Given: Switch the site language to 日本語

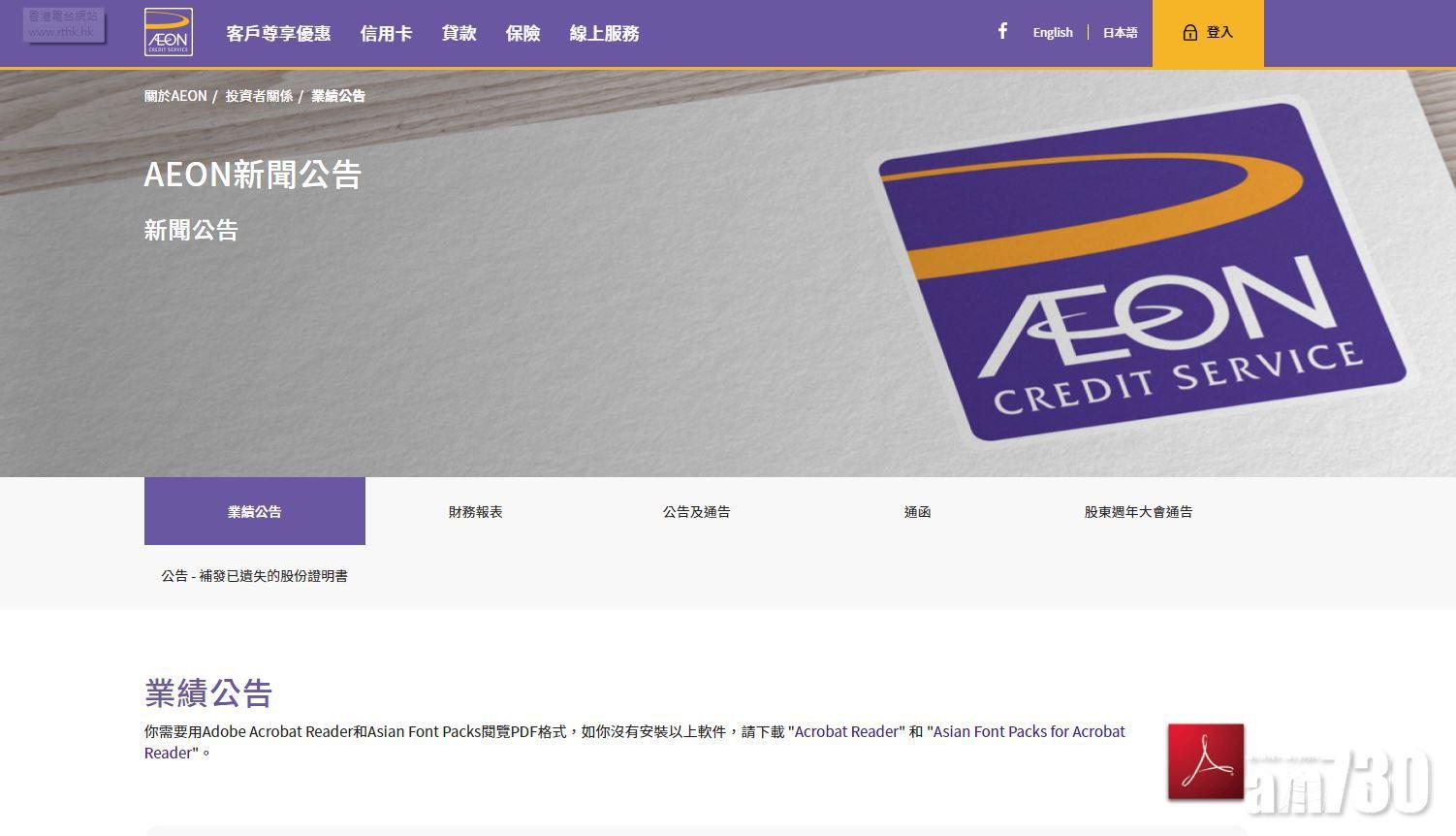Looking at the screenshot, I should click(x=1120, y=32).
